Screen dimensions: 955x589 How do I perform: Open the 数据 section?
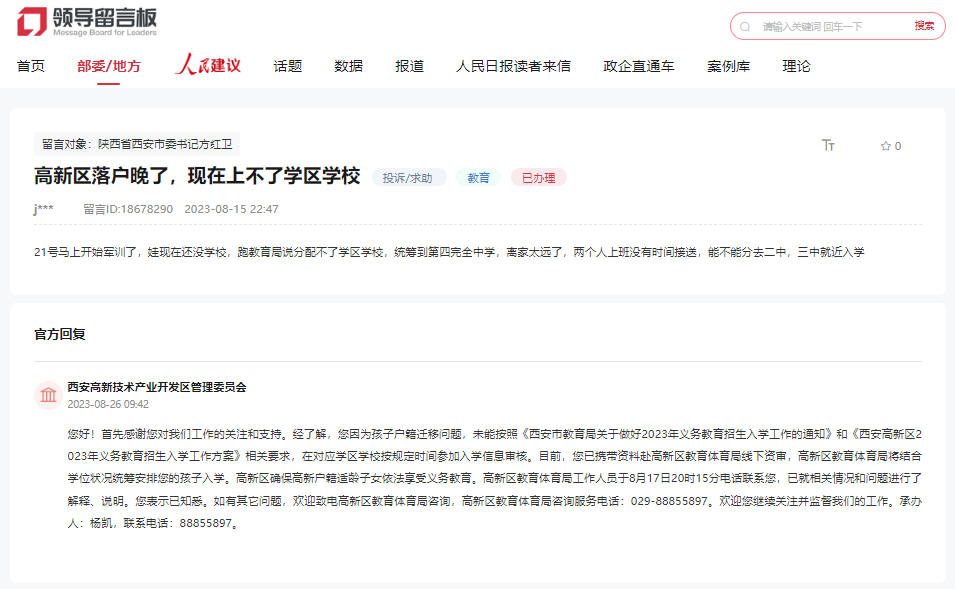pyautogui.click(x=347, y=68)
